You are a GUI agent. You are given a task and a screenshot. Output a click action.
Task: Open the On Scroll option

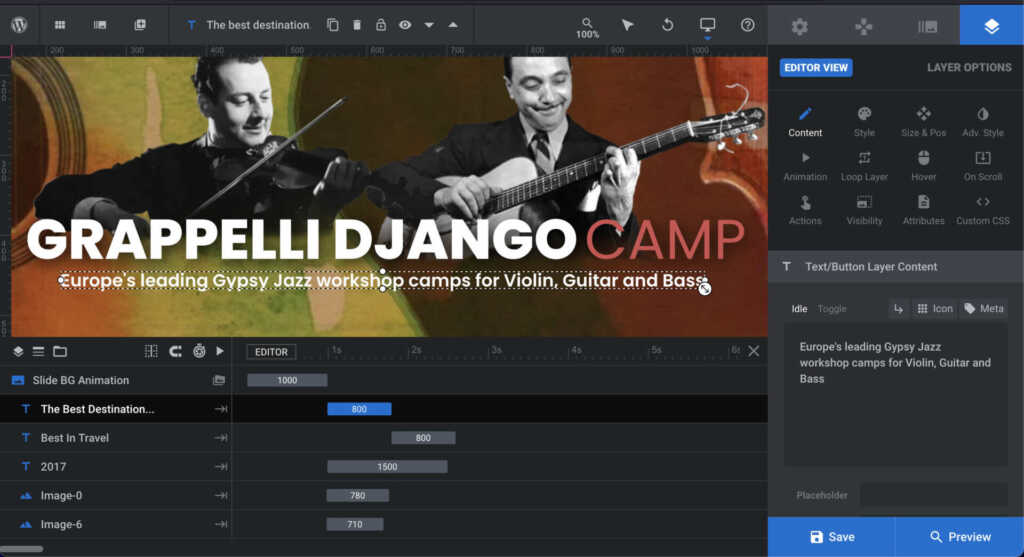[983, 167]
